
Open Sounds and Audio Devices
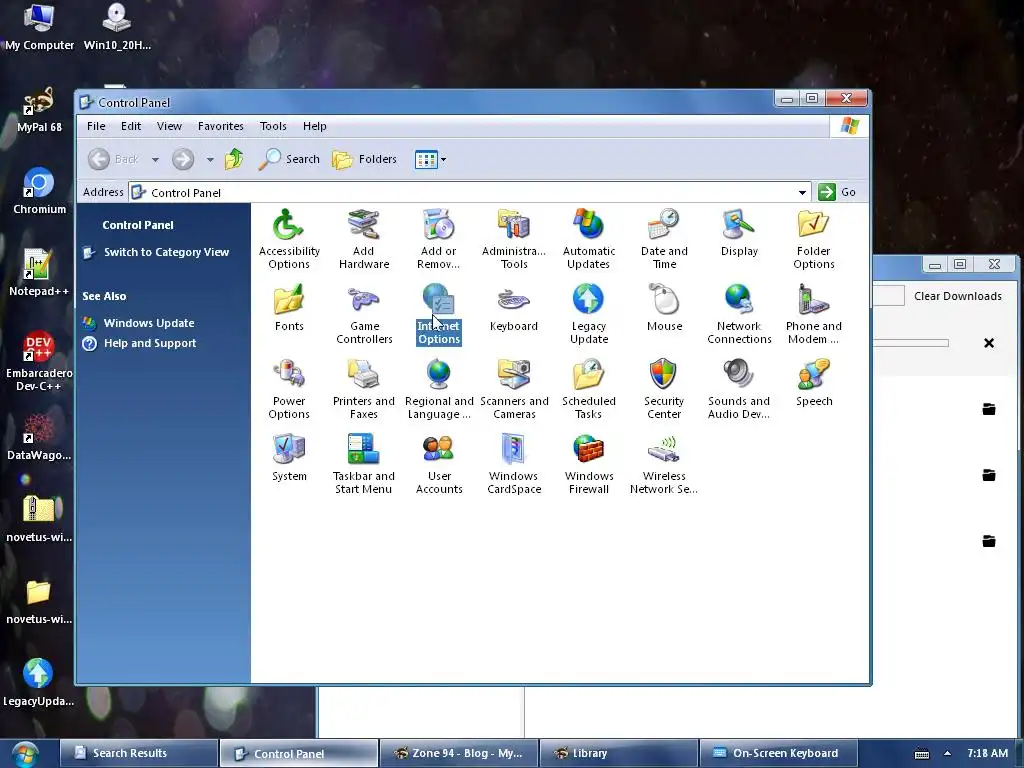(739, 389)
